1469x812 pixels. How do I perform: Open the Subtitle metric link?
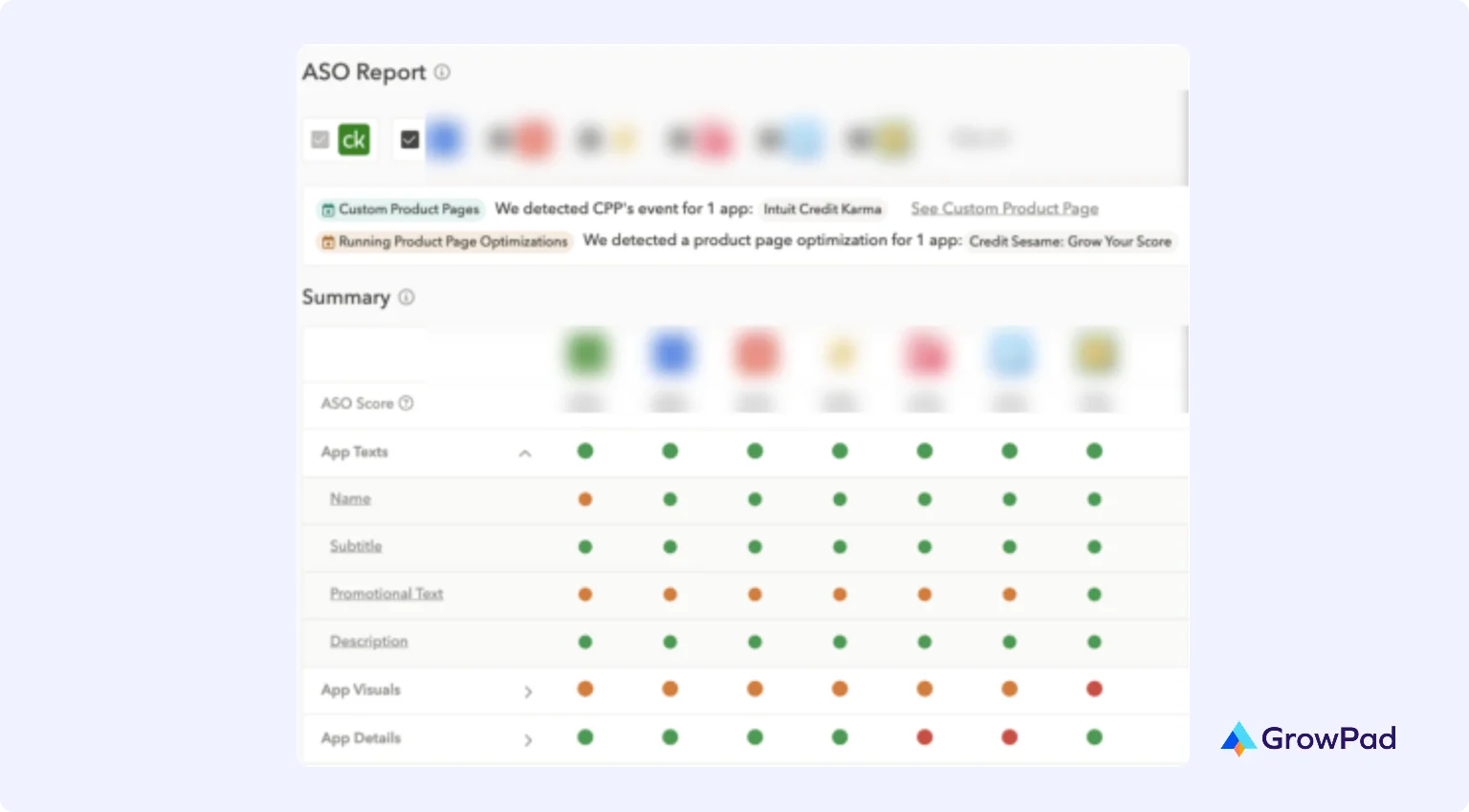click(x=356, y=546)
